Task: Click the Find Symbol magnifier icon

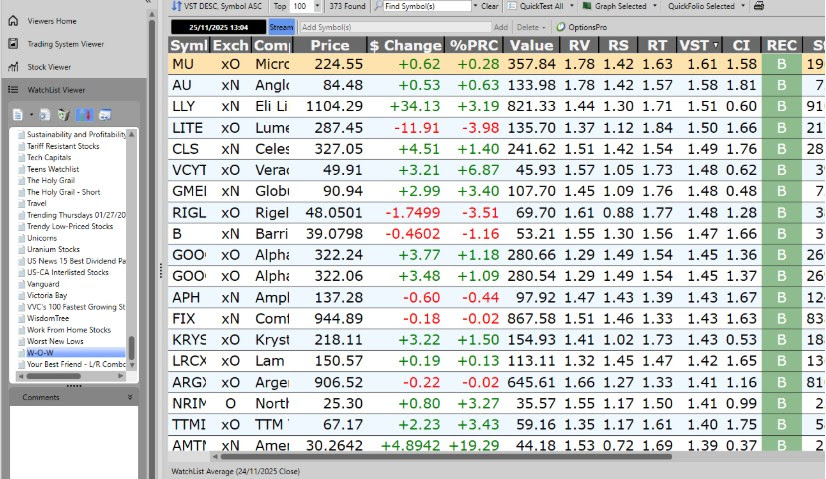Action: (379, 6)
